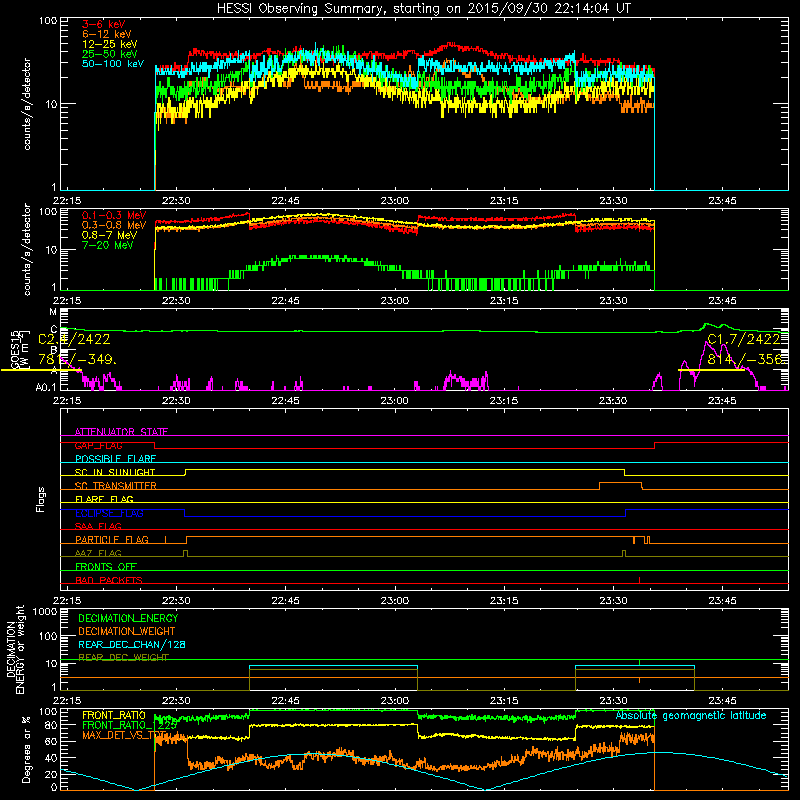
Task: Choose the 'FLARE_FLAG' label
Action: coord(104,499)
